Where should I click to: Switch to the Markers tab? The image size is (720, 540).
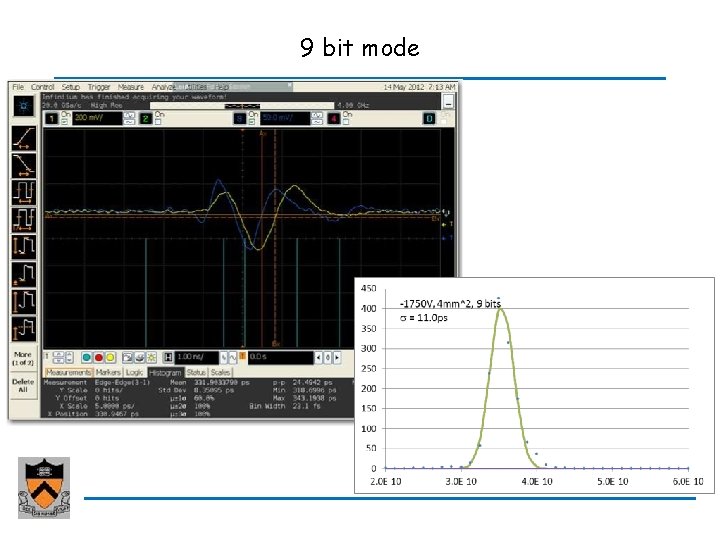coord(108,372)
